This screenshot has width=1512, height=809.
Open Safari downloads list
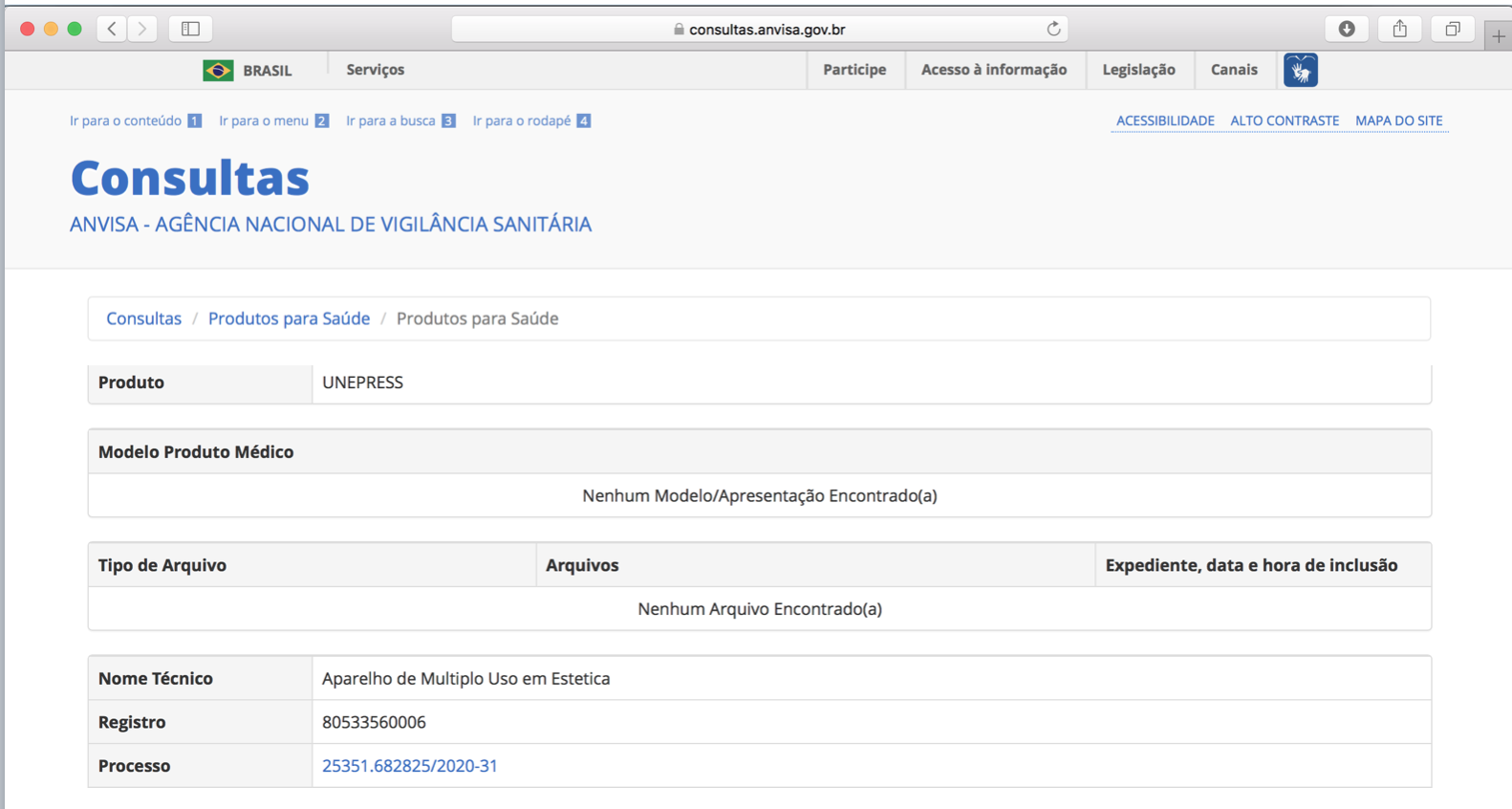[x=1347, y=29]
